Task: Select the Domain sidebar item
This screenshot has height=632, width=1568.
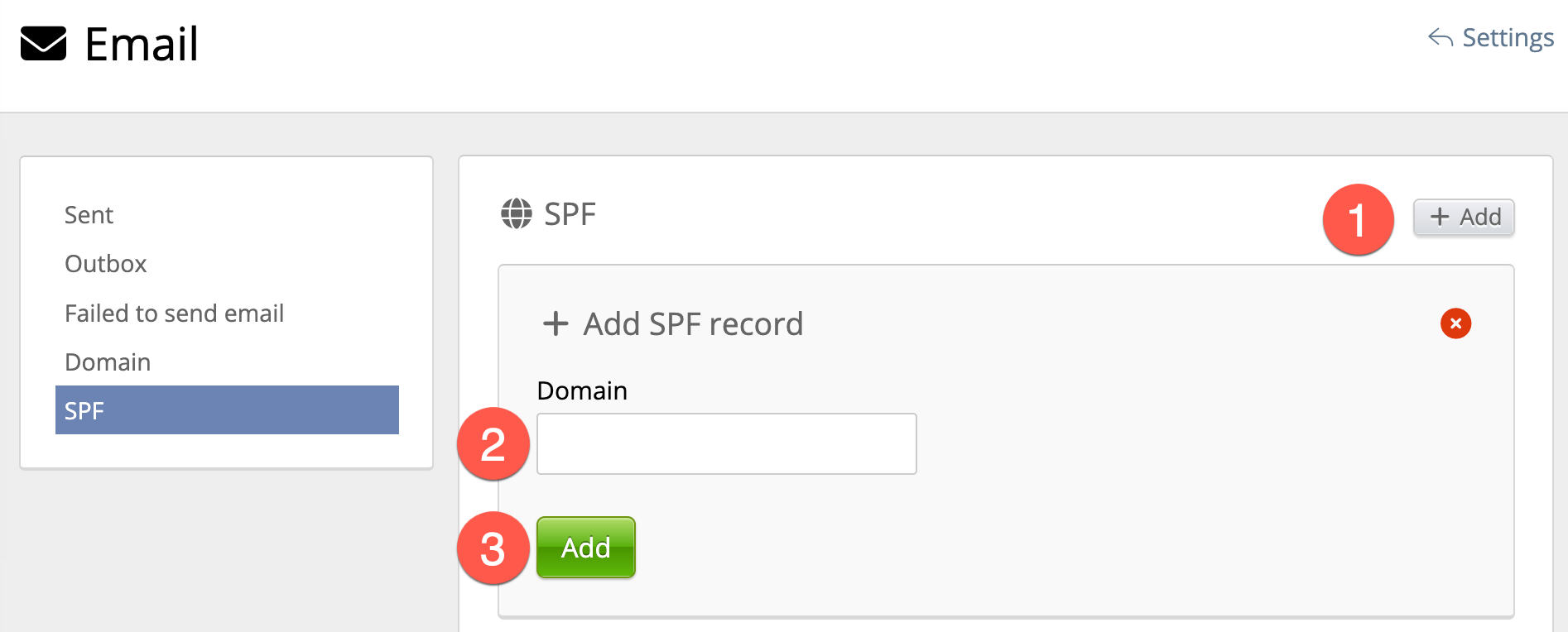Action: tap(108, 362)
